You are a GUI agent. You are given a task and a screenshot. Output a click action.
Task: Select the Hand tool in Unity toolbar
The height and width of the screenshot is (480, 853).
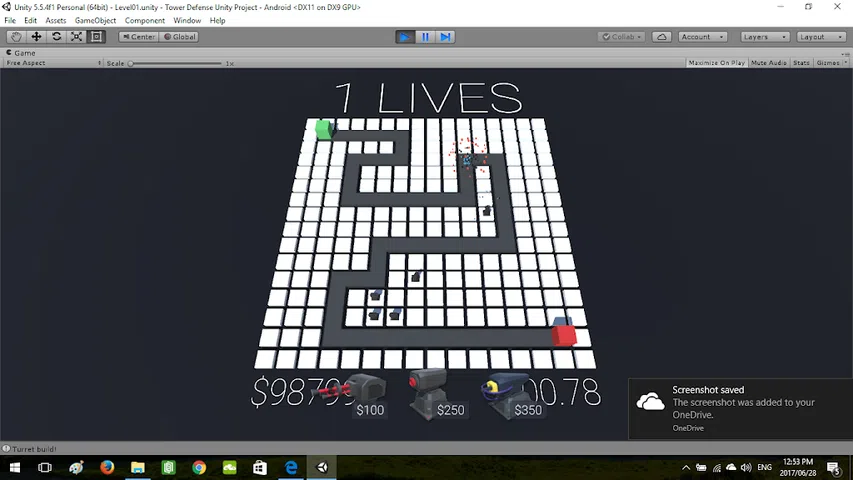click(x=16, y=37)
